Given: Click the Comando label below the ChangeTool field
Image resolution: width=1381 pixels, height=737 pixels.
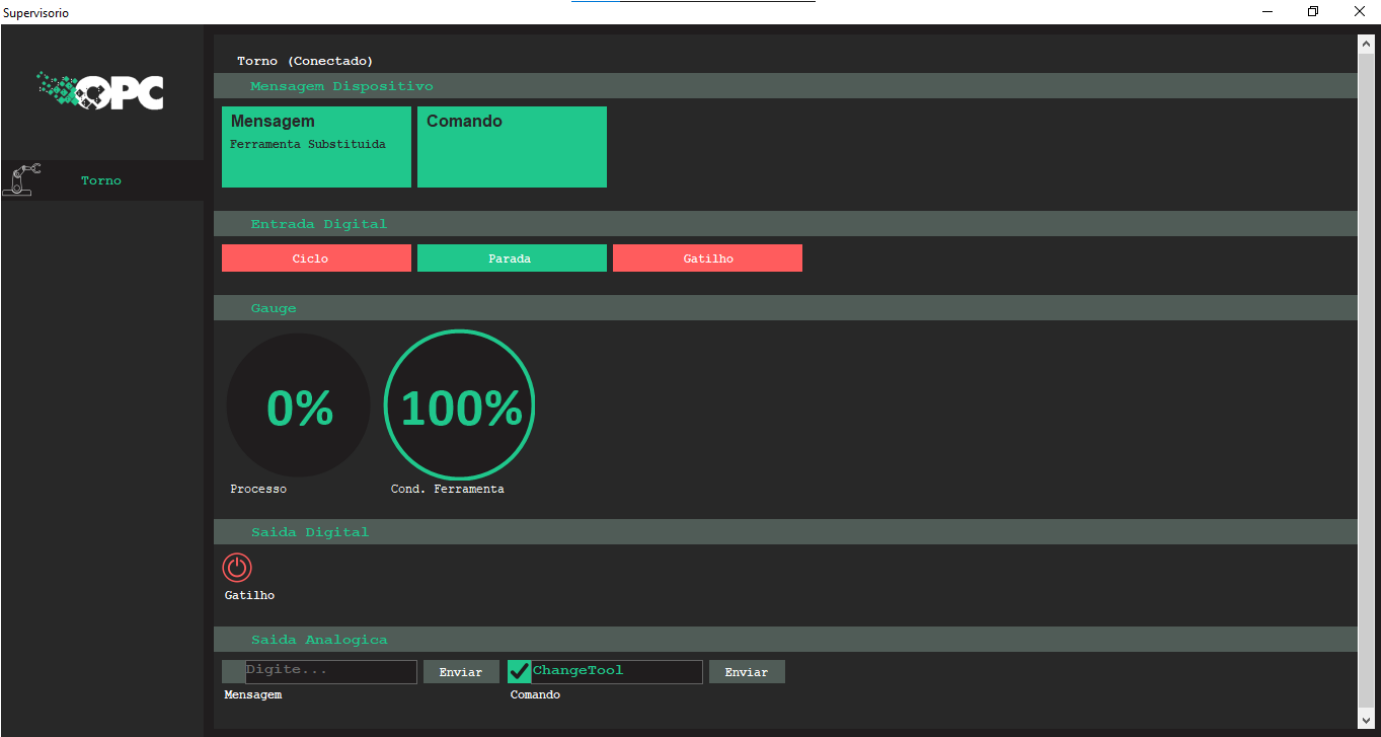Looking at the screenshot, I should tap(535, 695).
